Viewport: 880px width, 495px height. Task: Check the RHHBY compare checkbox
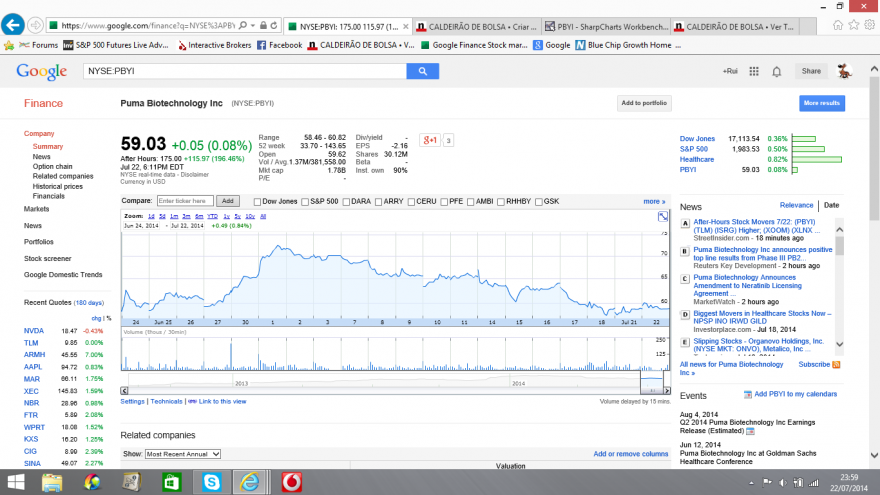coord(501,201)
